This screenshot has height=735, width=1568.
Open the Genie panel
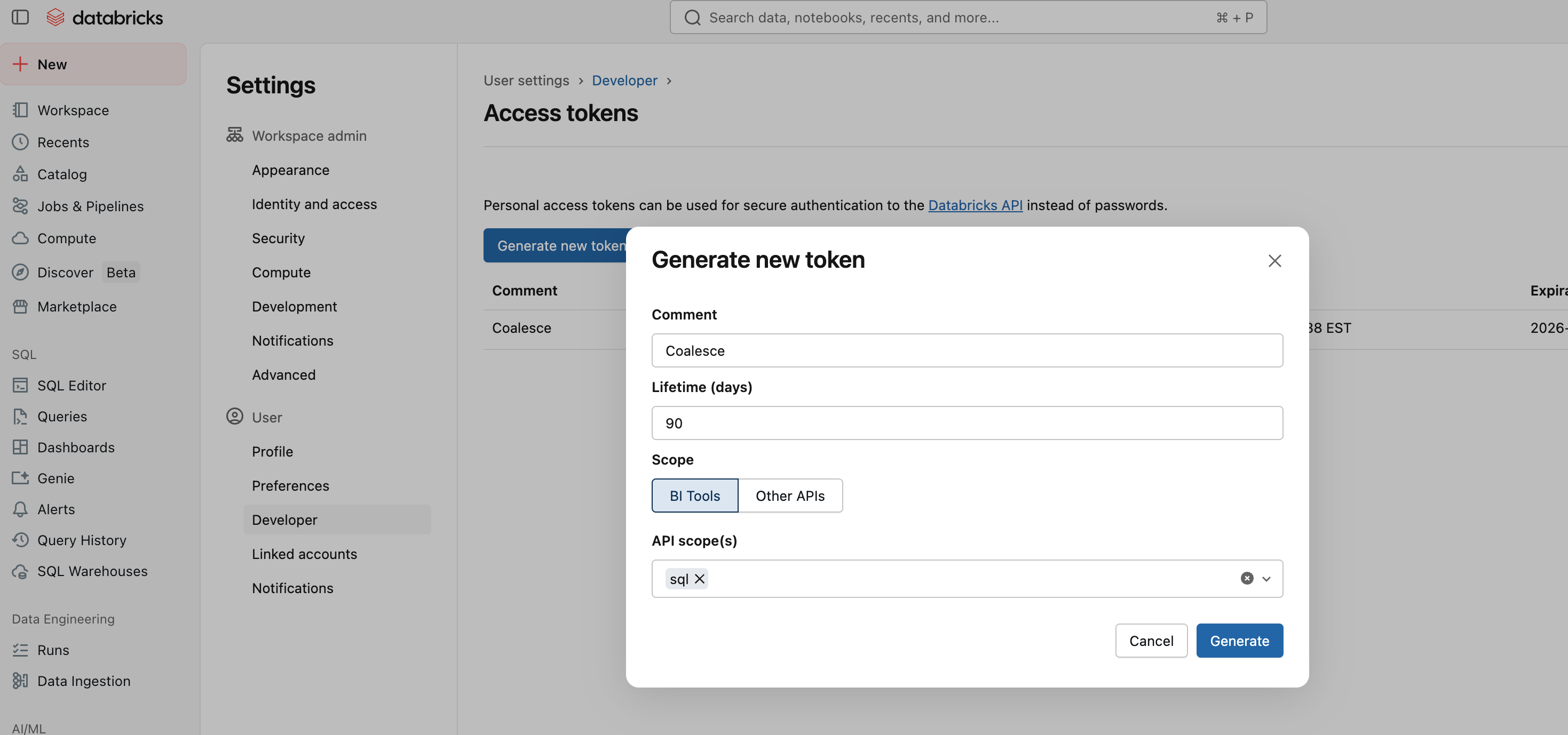coord(56,478)
